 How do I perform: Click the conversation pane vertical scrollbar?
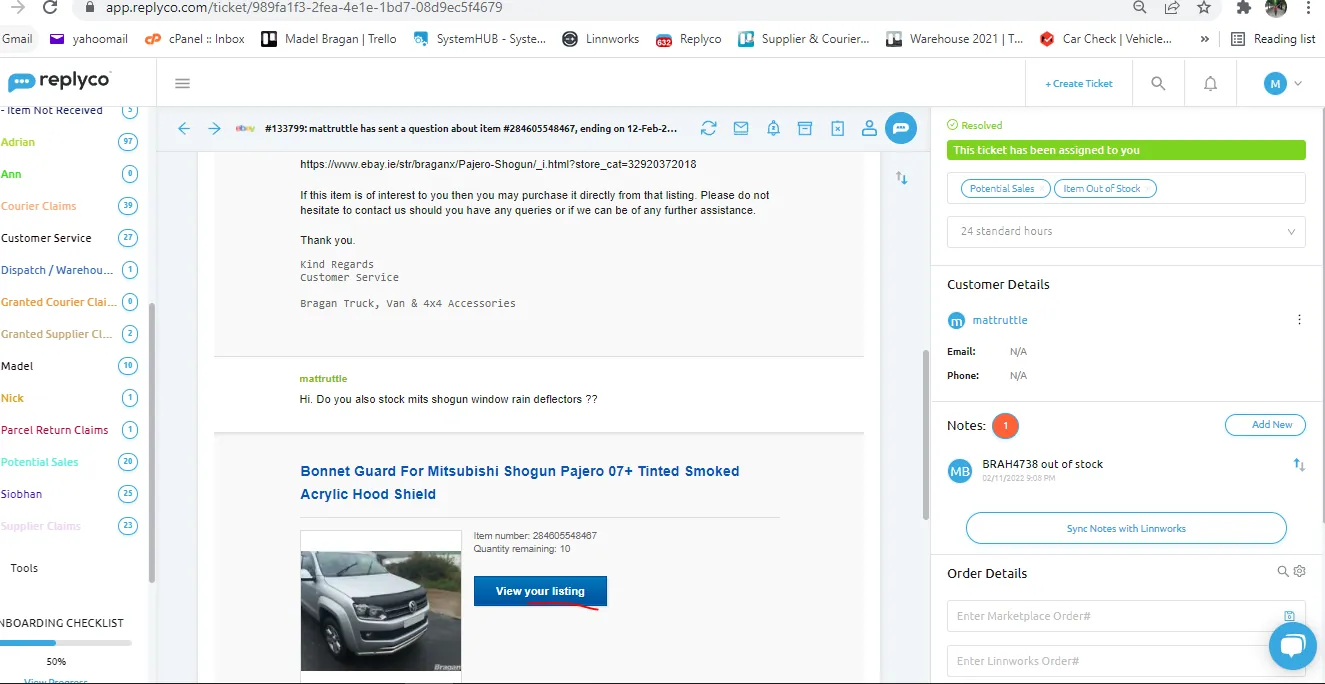point(925,433)
